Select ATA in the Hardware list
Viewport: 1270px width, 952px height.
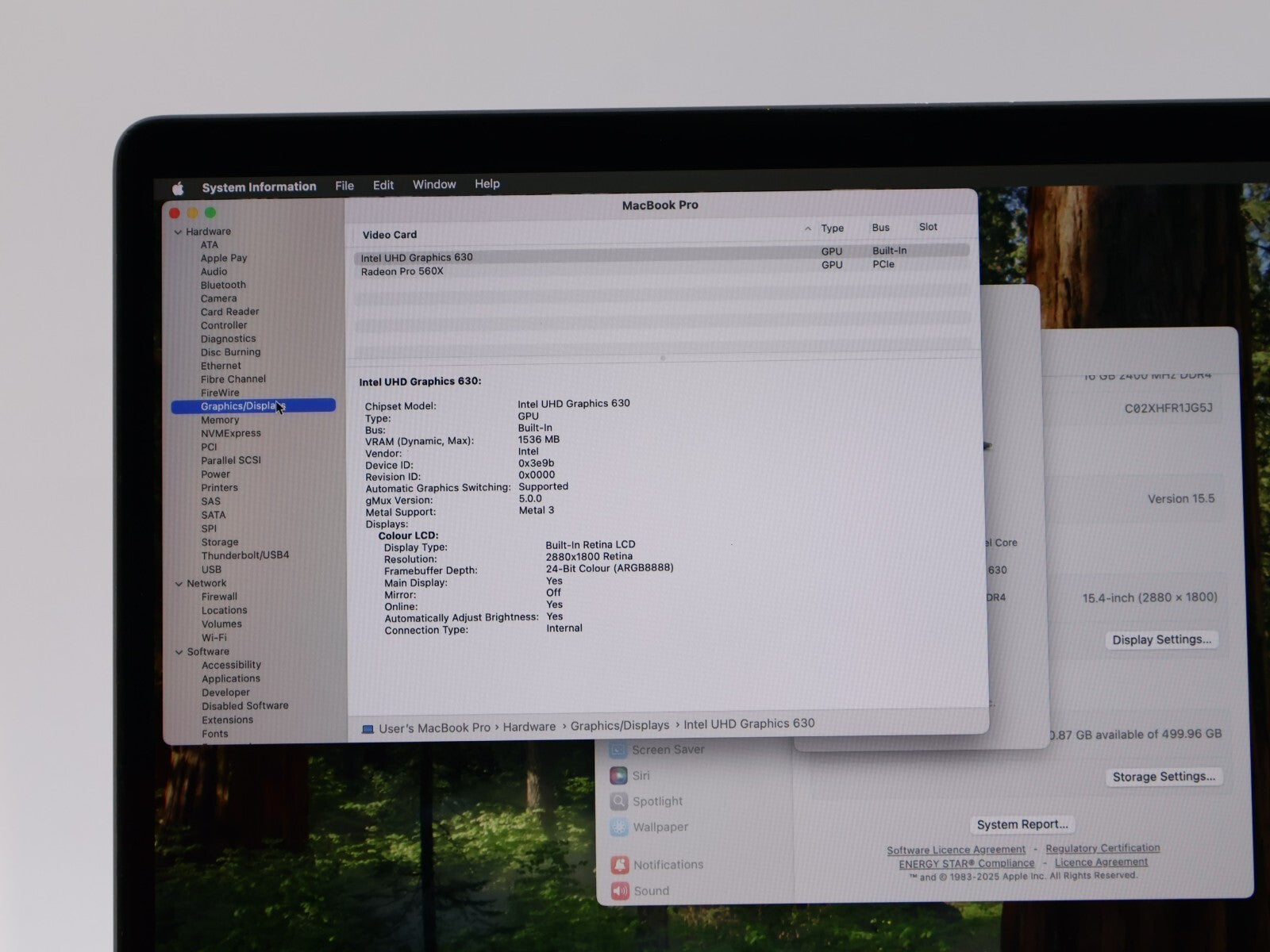(210, 245)
